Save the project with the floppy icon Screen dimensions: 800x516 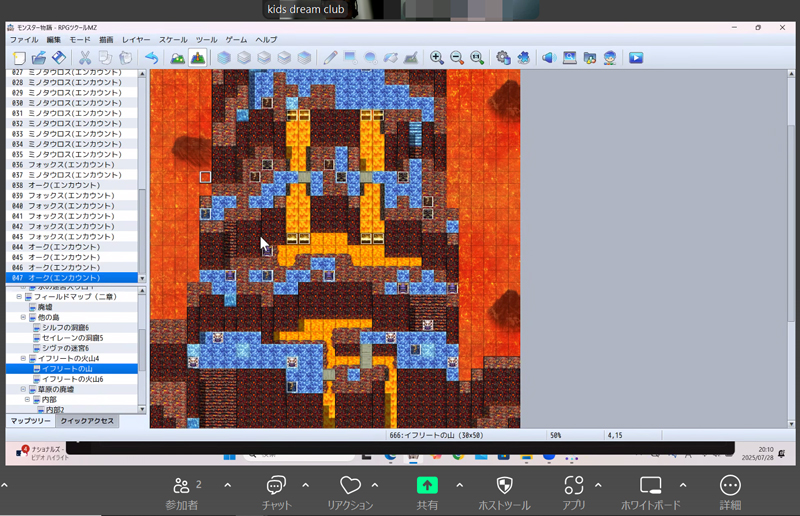point(59,58)
